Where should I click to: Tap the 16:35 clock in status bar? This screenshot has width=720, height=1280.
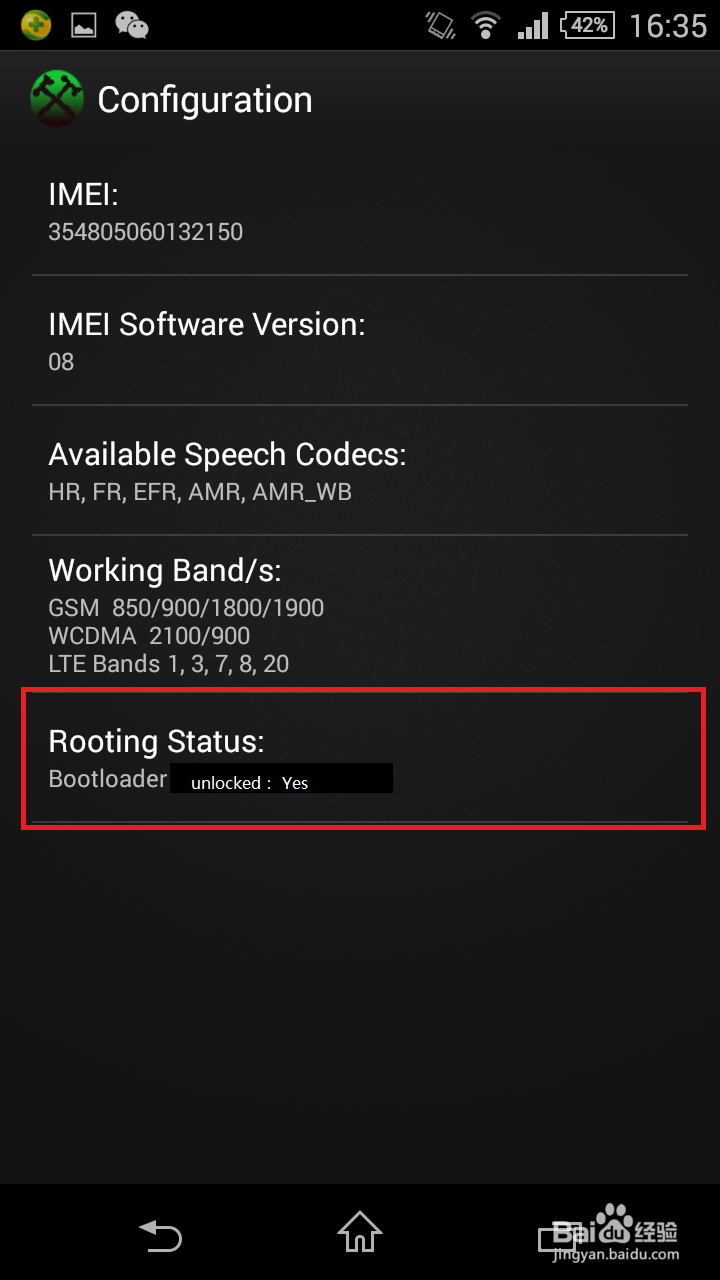[668, 25]
